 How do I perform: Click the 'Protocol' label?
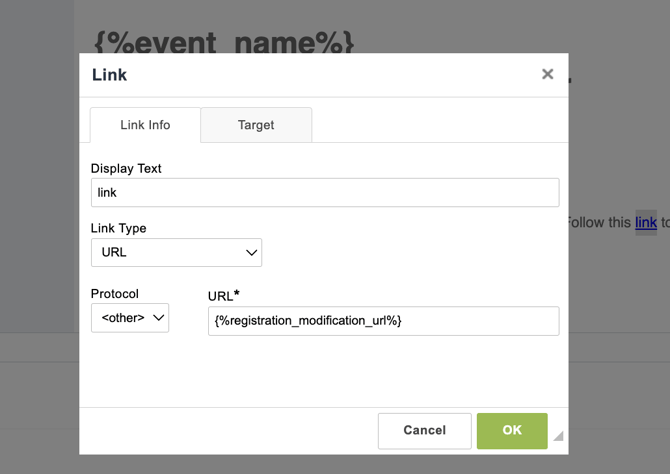tap(115, 294)
